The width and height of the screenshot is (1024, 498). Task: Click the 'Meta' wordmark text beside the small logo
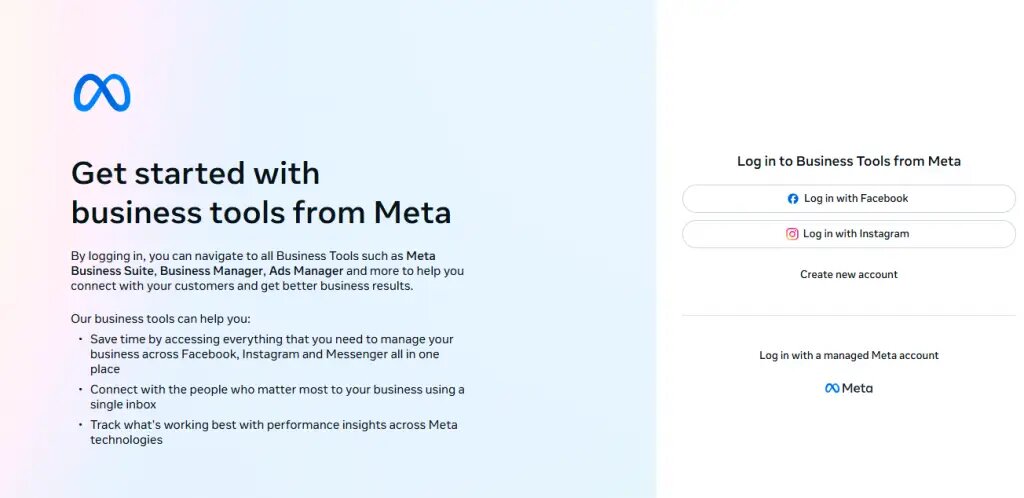coord(857,388)
